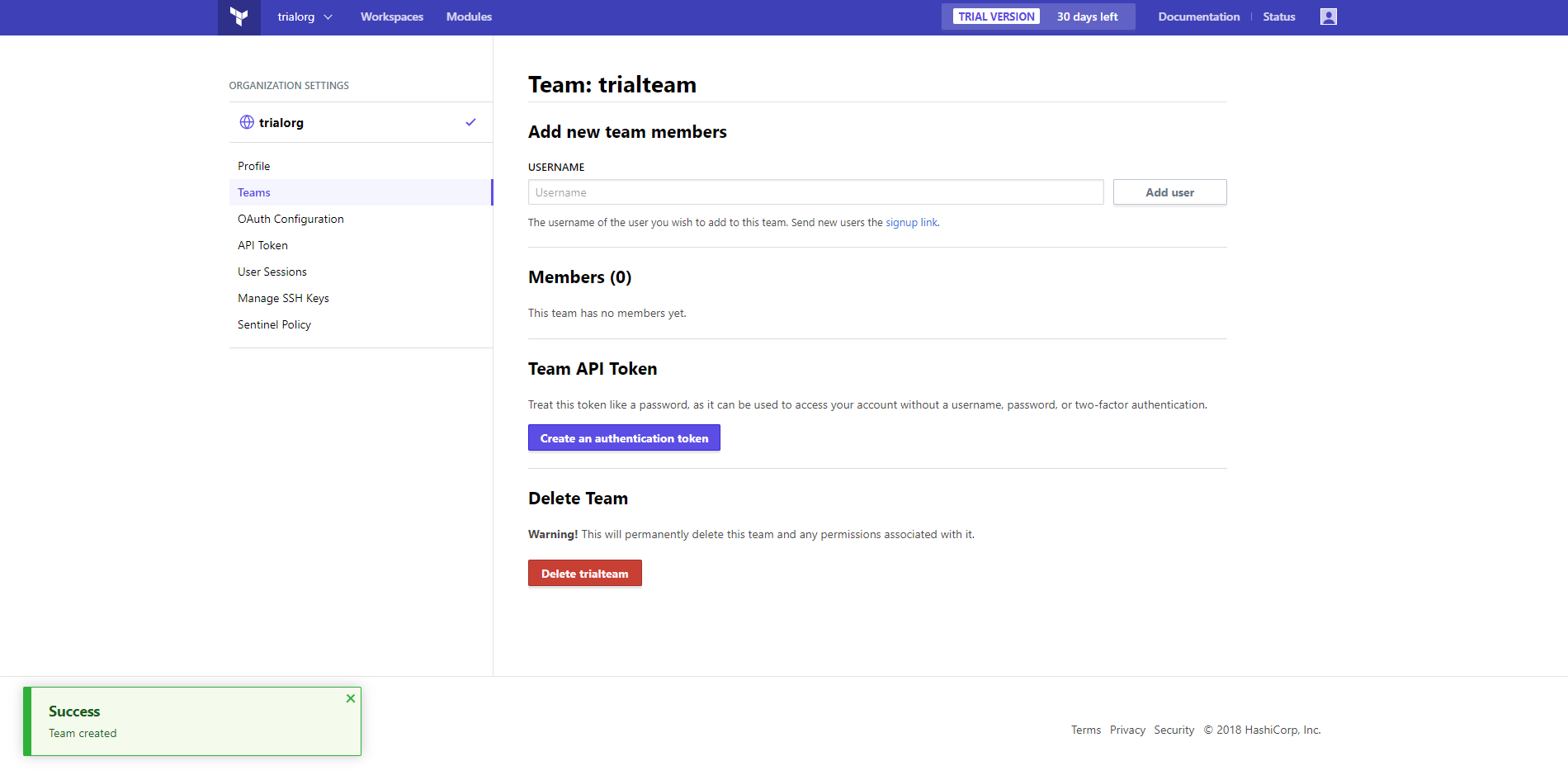Viewport: 1568px width, 780px height.
Task: Click the checkmark icon in trialorg row
Action: 470,122
